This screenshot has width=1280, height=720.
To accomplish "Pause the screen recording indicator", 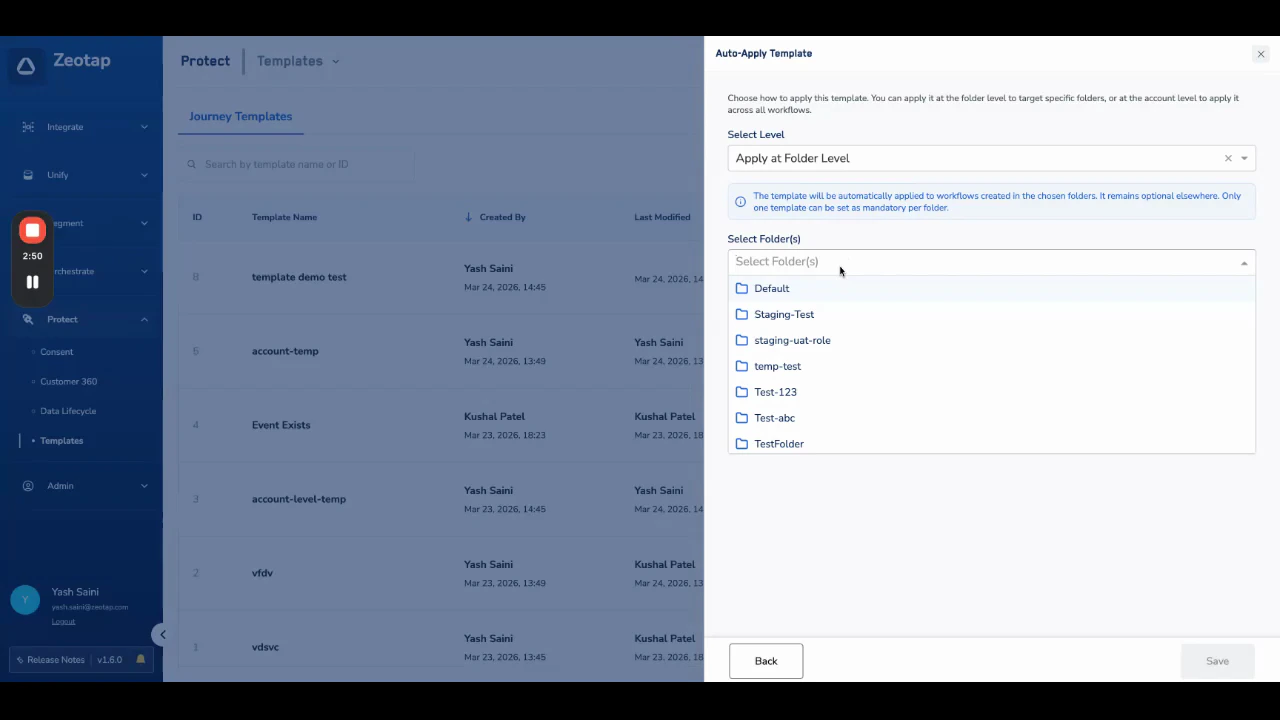I will (x=31, y=282).
